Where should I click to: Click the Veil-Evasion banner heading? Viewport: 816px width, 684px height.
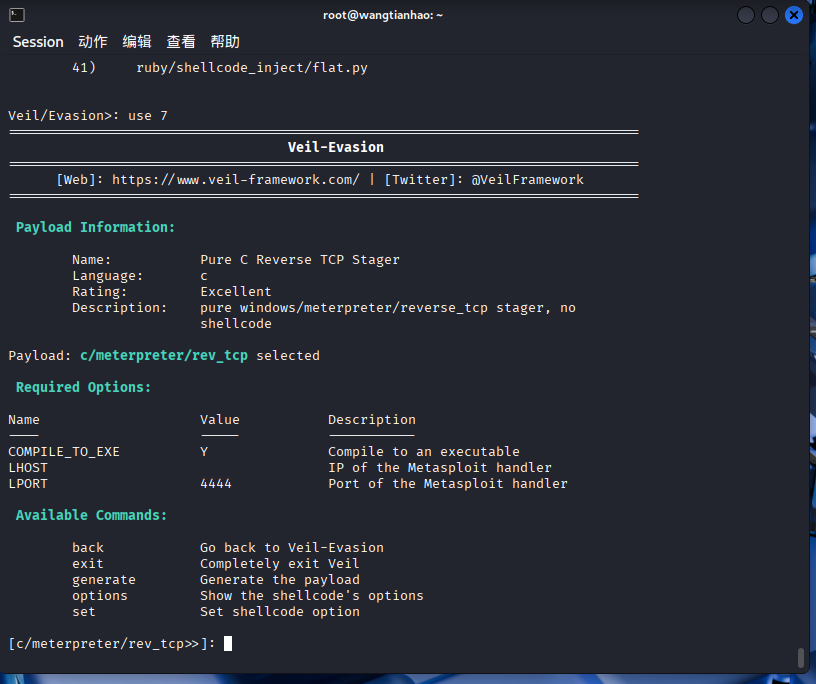[x=336, y=147]
